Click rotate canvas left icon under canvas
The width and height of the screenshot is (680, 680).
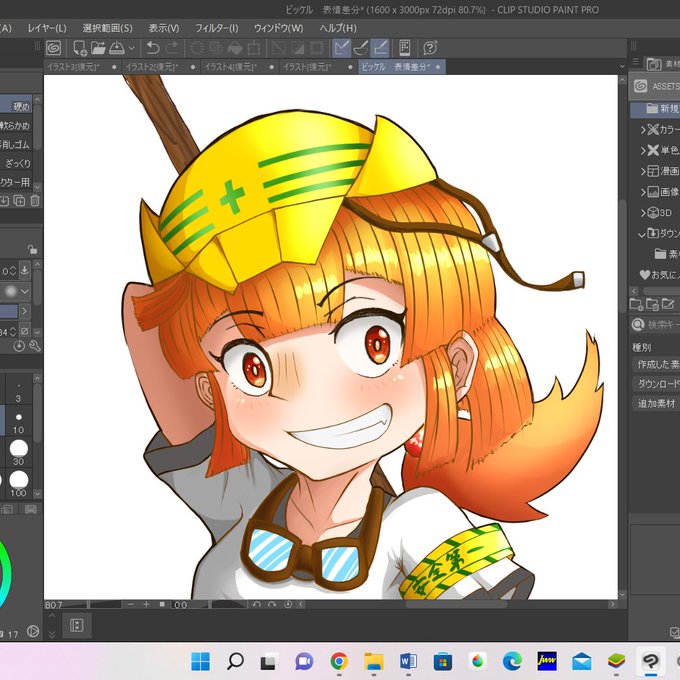(256, 604)
